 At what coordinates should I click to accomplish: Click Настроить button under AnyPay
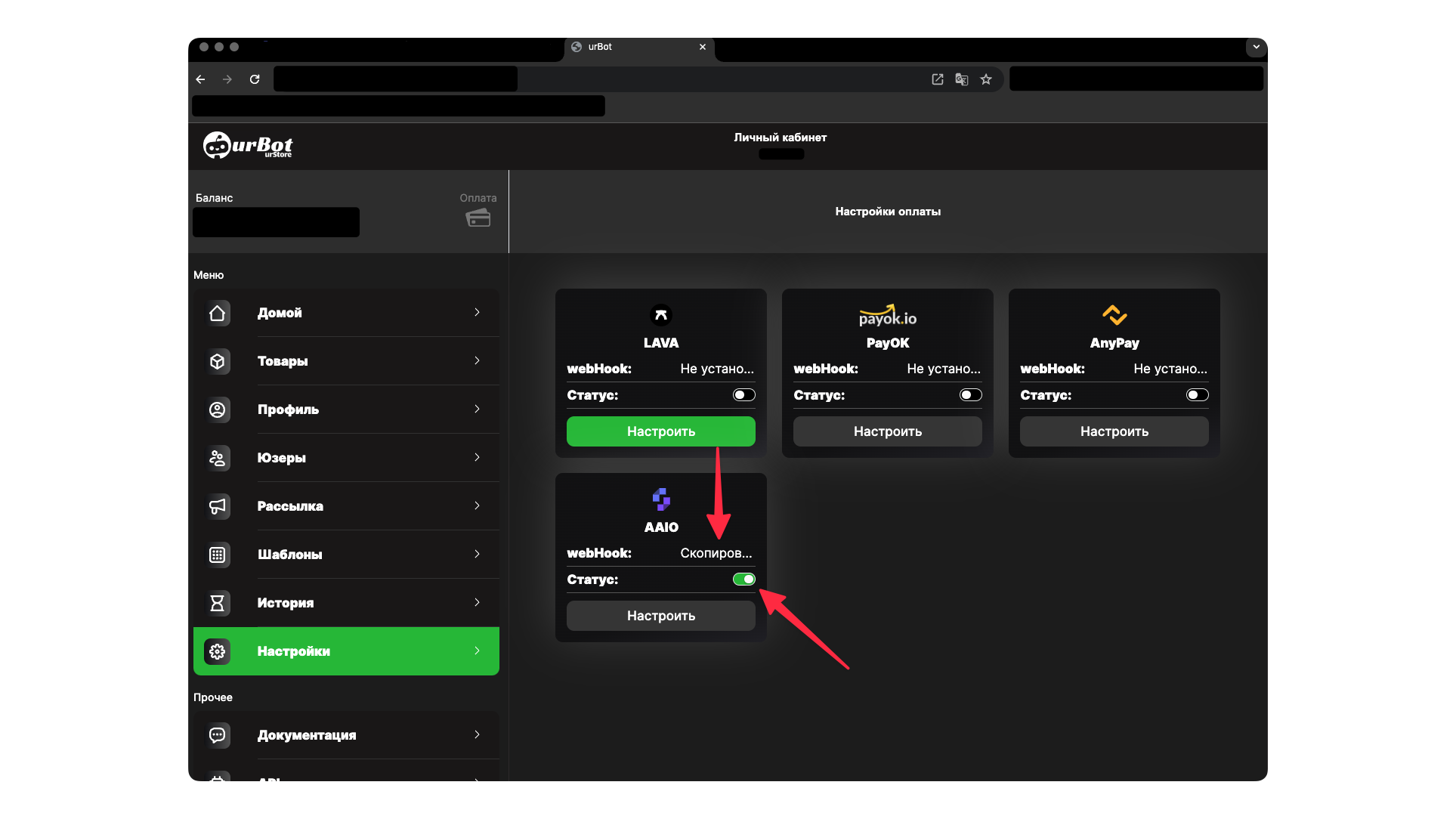[x=1114, y=431]
